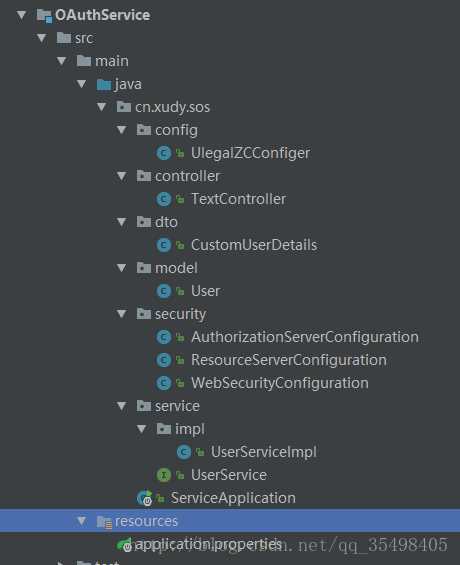The height and width of the screenshot is (565, 460).
Task: Select ResourceServerConfiguration in the tree
Action: click(289, 360)
